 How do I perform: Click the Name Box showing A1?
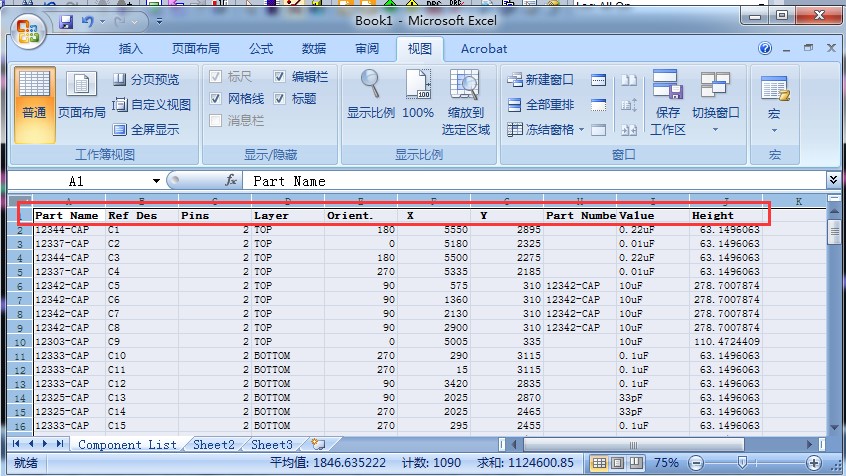coord(78,181)
